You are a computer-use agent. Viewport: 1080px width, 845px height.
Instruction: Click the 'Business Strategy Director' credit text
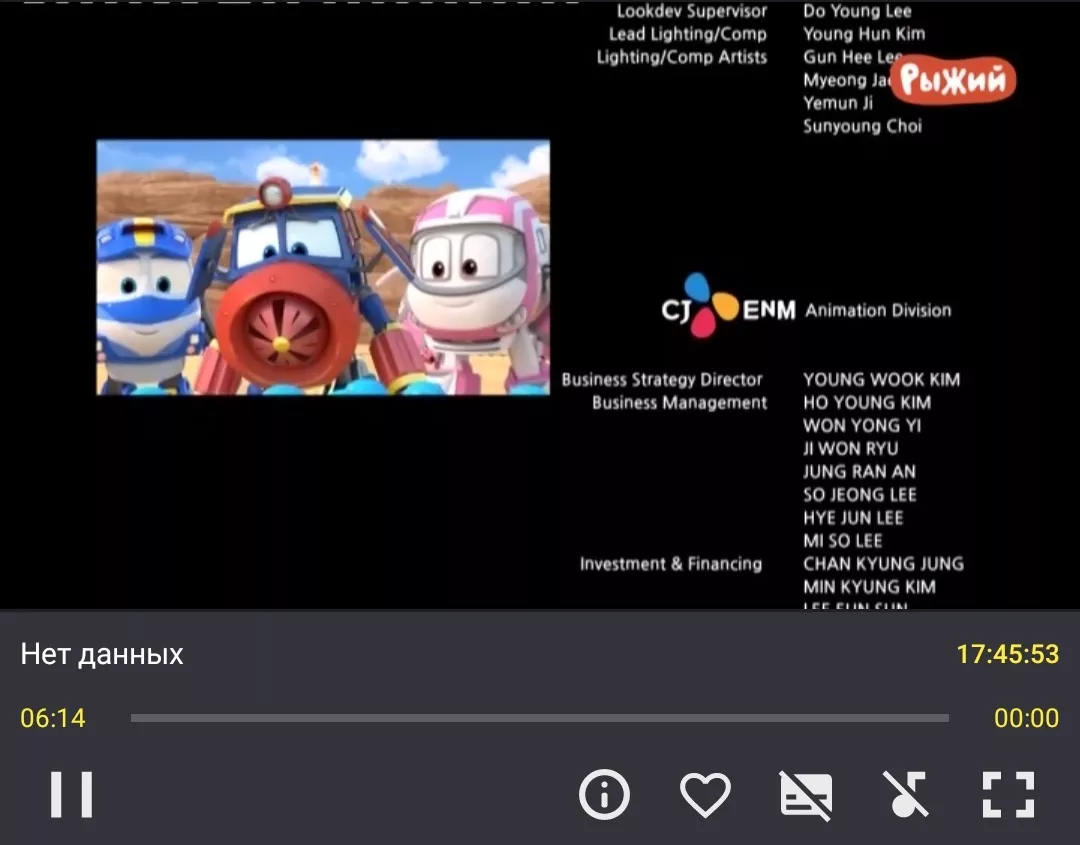pos(662,379)
